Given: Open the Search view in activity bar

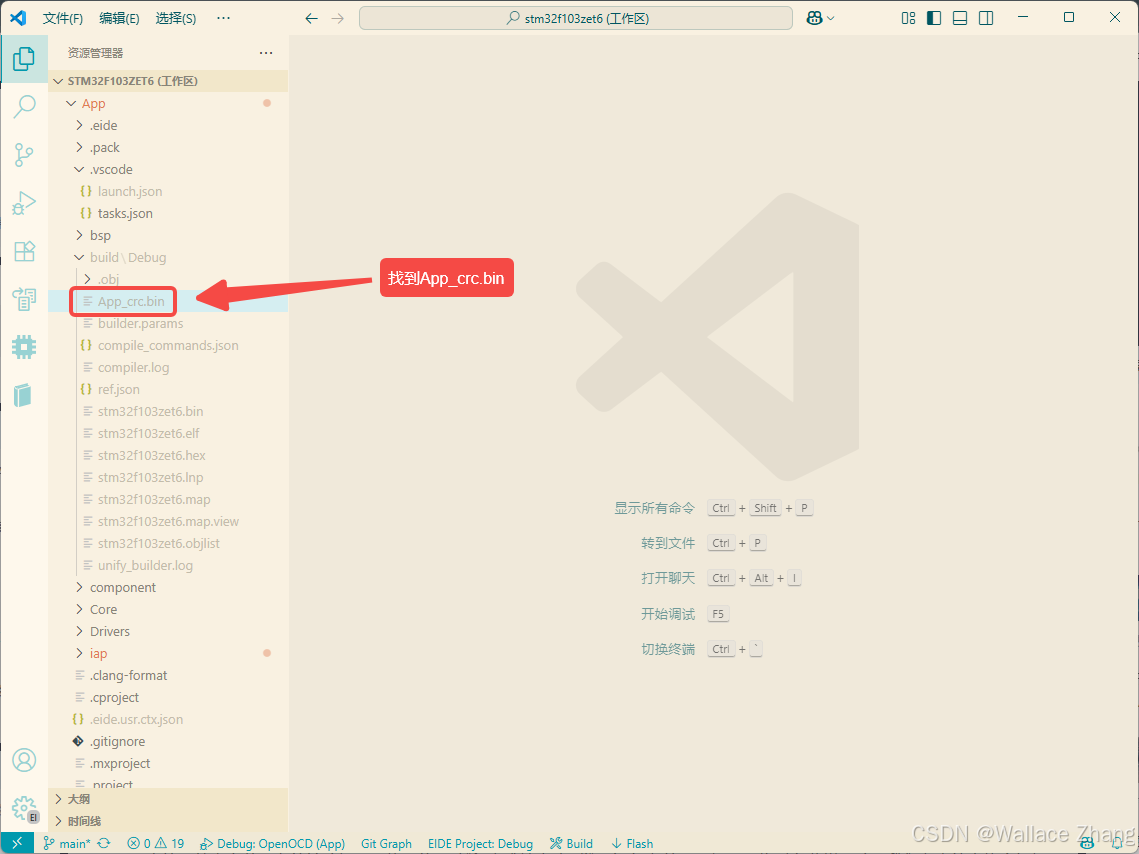Looking at the screenshot, I should point(24,107).
